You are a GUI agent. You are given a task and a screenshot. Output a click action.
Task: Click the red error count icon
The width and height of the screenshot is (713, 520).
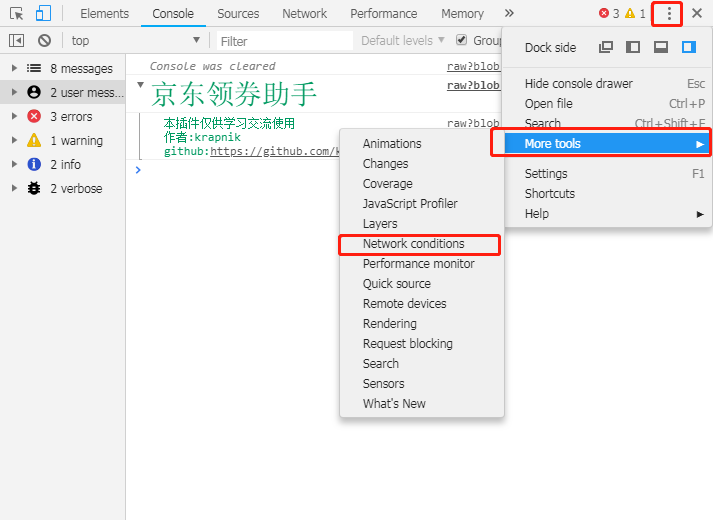pyautogui.click(x=604, y=13)
